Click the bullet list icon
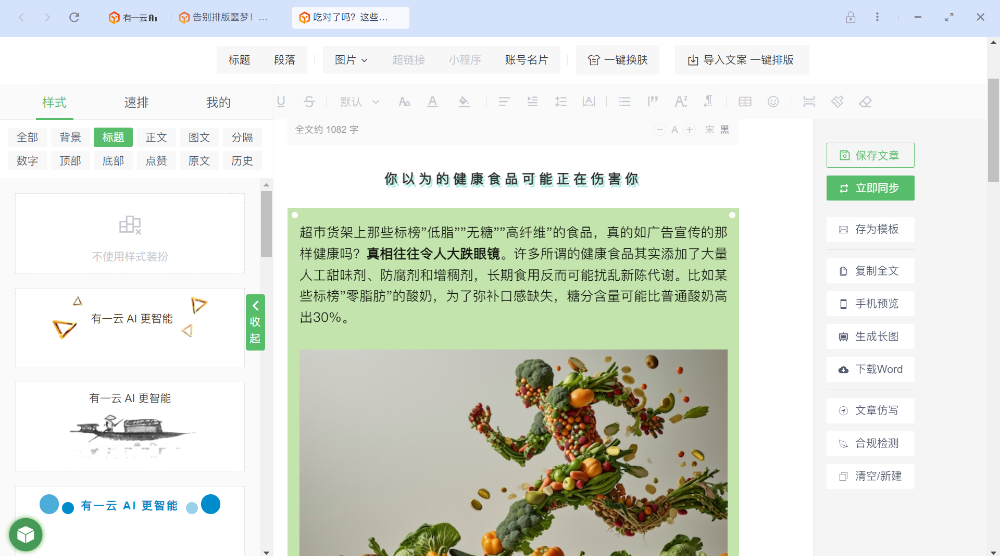1000x556 pixels. 624,101
